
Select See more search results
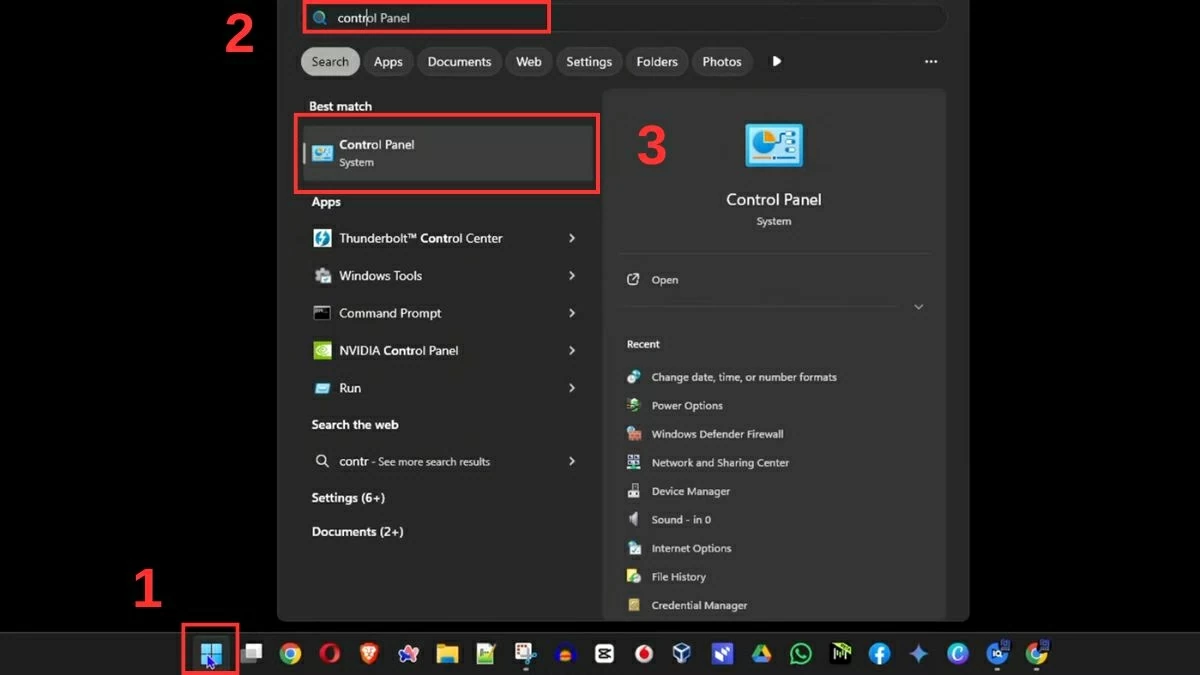point(414,461)
